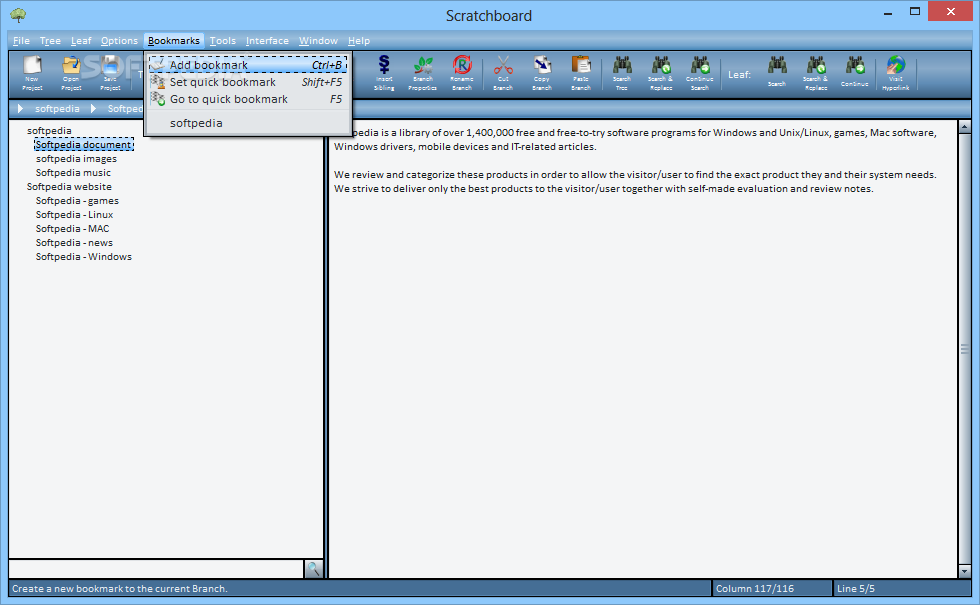Click the status hint 'Create a new bookmark'

[x=119, y=588]
